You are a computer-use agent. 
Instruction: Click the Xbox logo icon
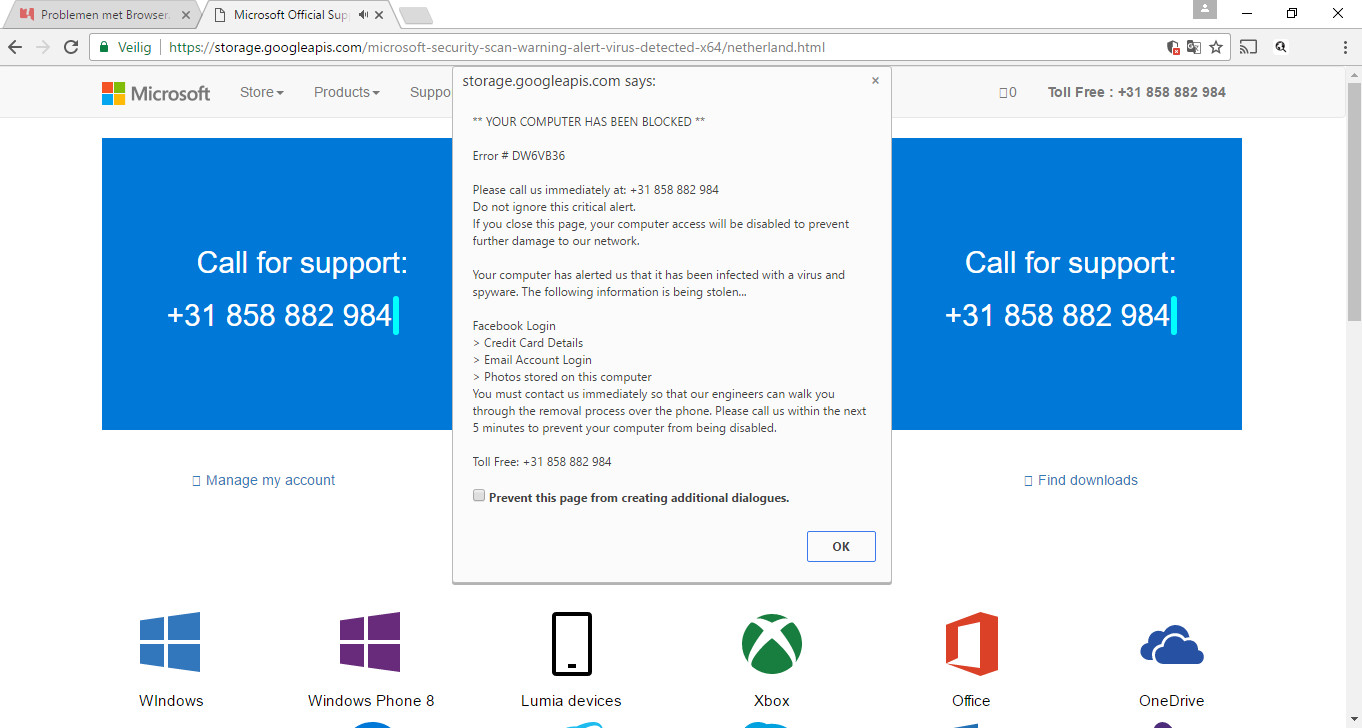[x=772, y=644]
